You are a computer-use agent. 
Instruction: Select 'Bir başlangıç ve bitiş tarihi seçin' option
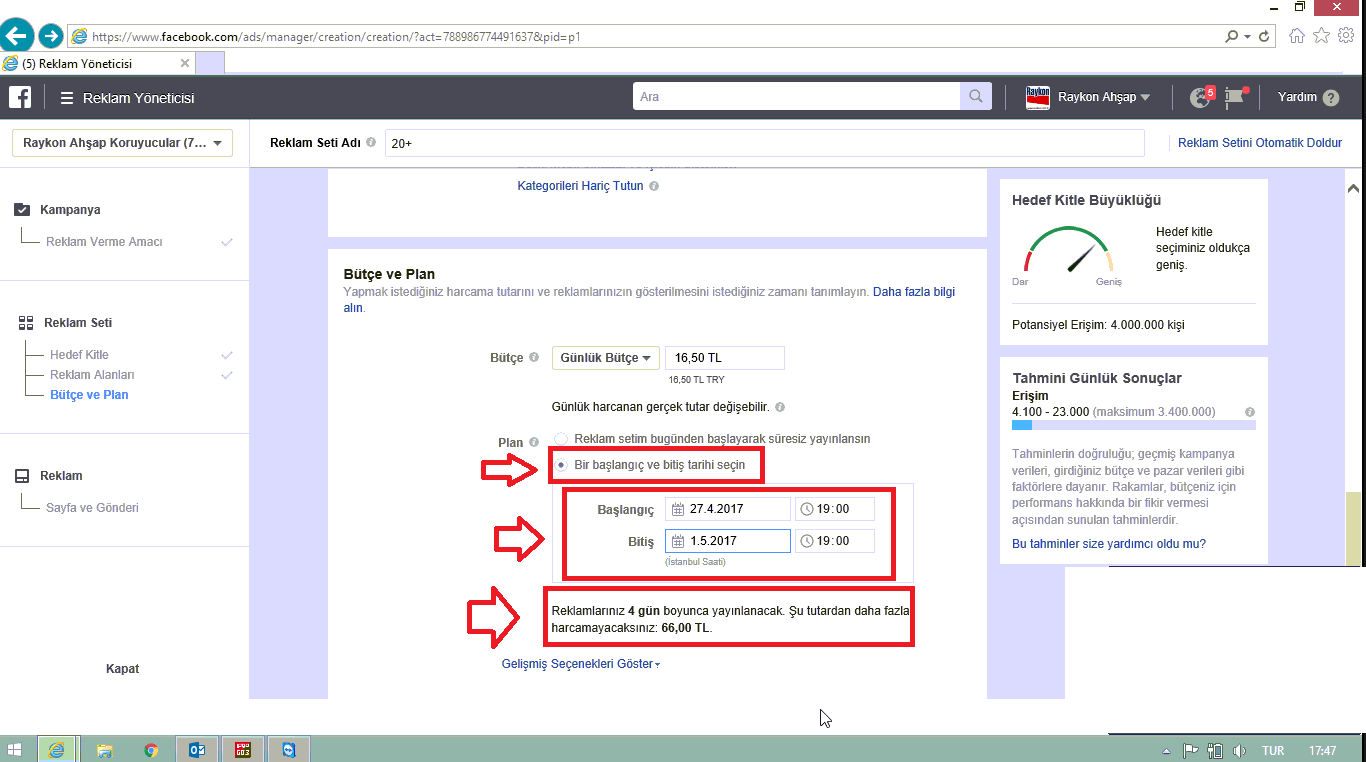tap(561, 465)
